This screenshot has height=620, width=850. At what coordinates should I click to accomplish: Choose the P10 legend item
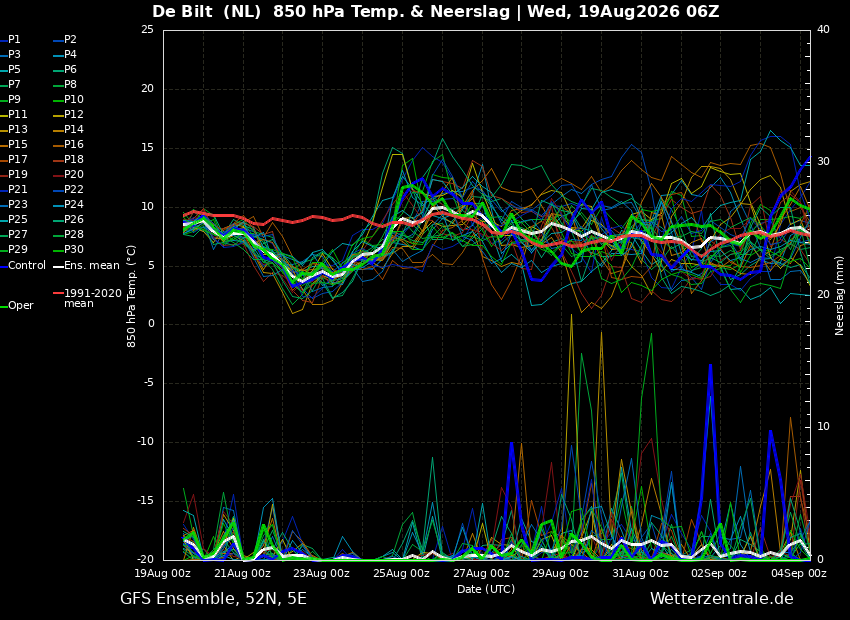69,100
